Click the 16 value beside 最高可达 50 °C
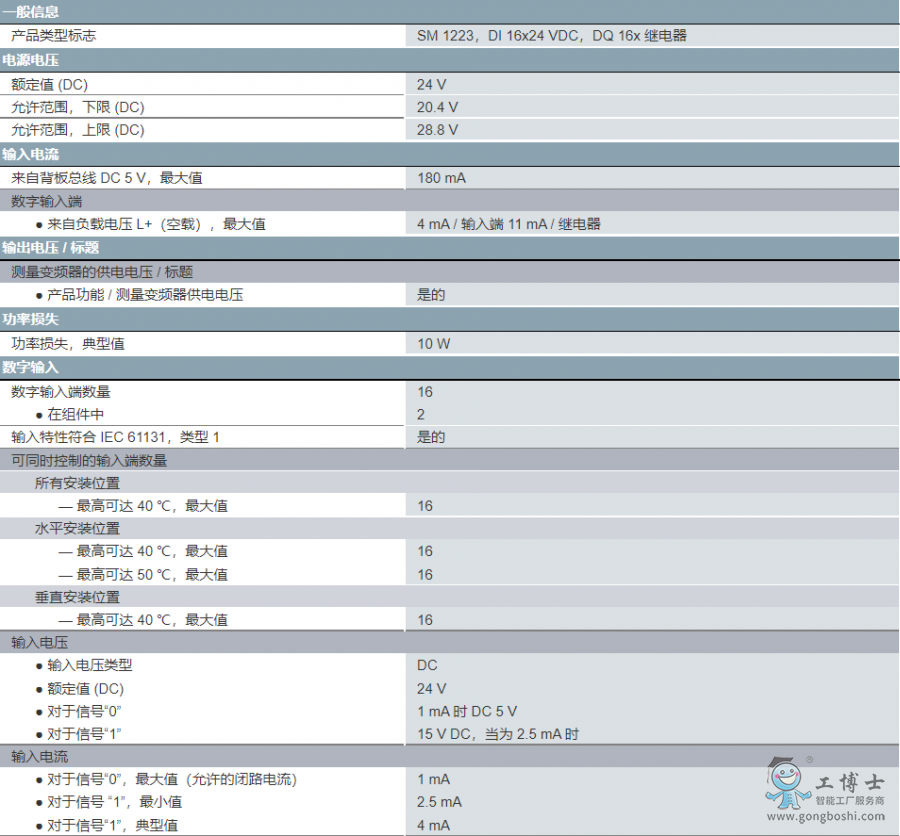The width and height of the screenshot is (900, 836). pos(425,574)
